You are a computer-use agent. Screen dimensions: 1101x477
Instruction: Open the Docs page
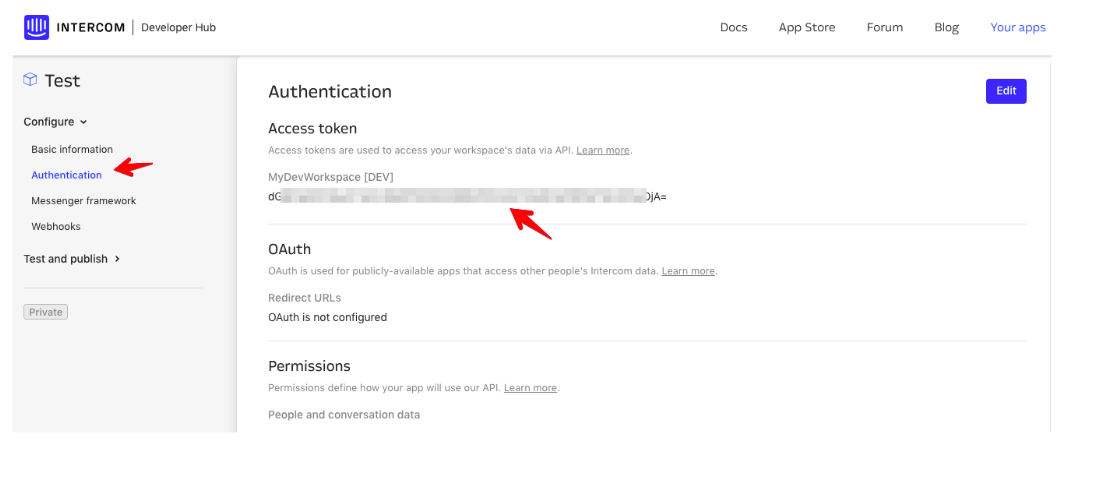pos(734,27)
